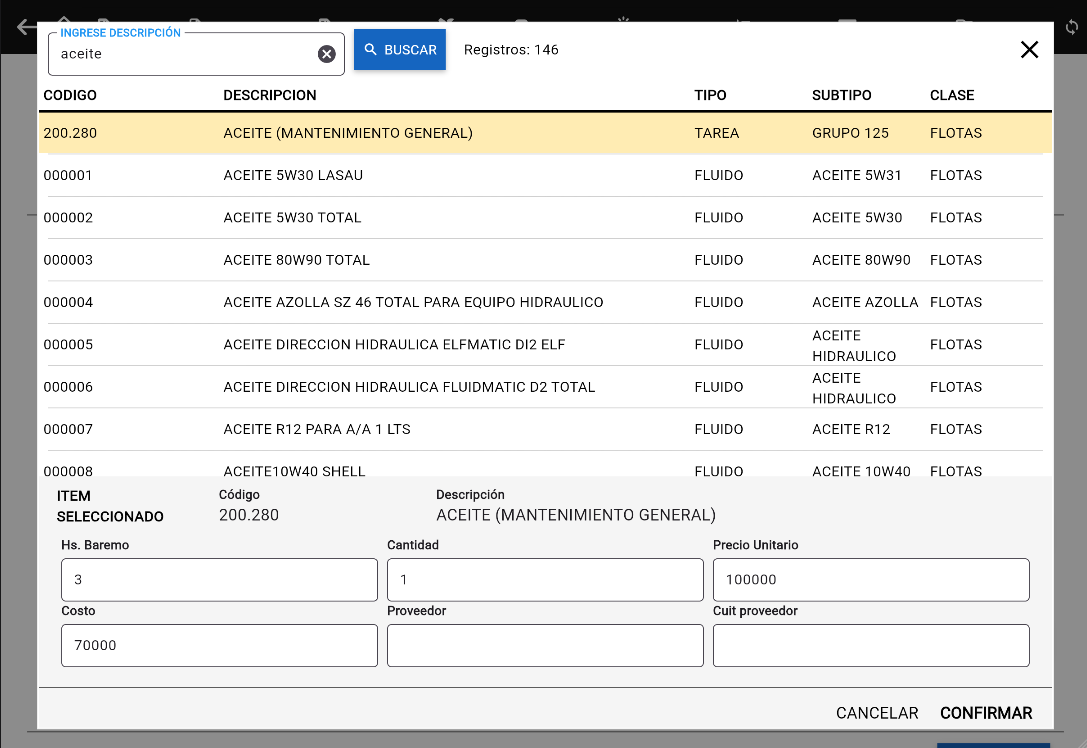Select row ACEITE 5W30 TOTAL
1087x748 pixels.
coord(545,218)
